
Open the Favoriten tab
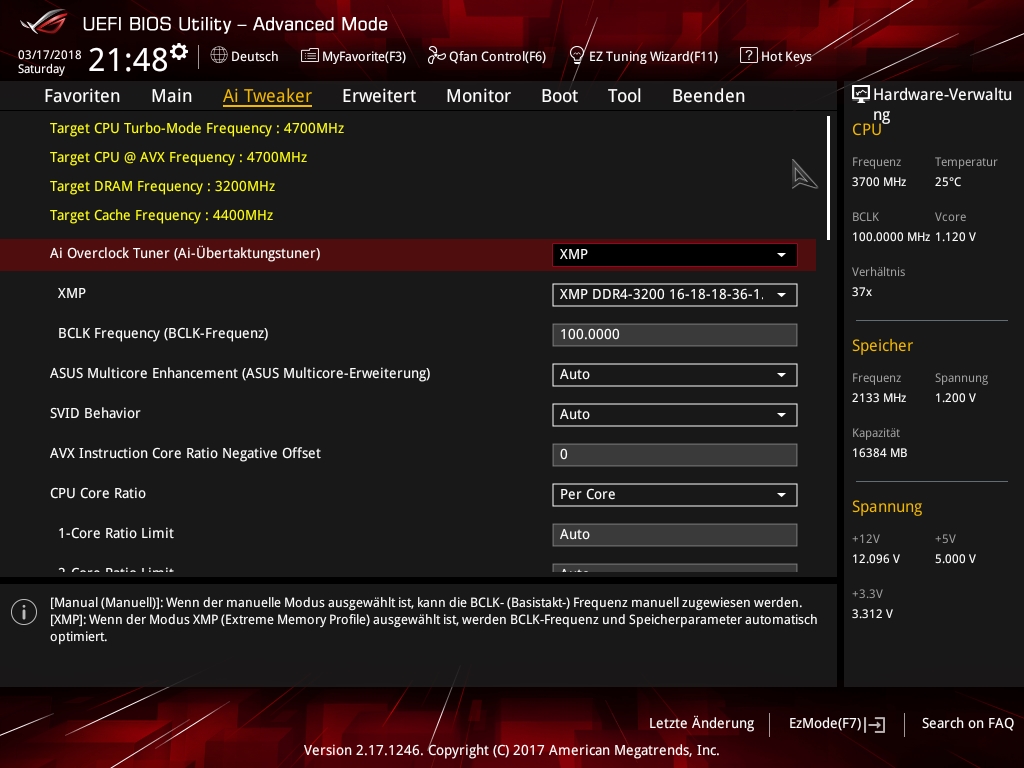[82, 96]
